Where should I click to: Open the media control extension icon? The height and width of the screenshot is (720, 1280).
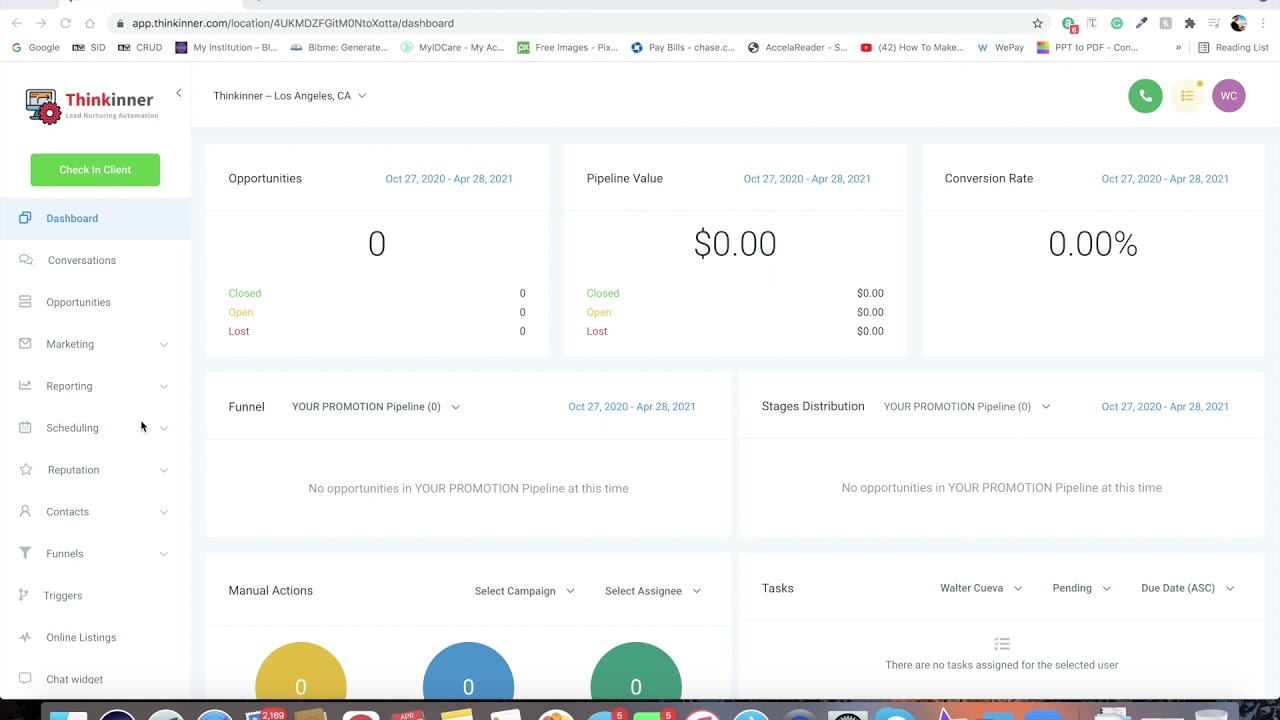click(x=1214, y=23)
